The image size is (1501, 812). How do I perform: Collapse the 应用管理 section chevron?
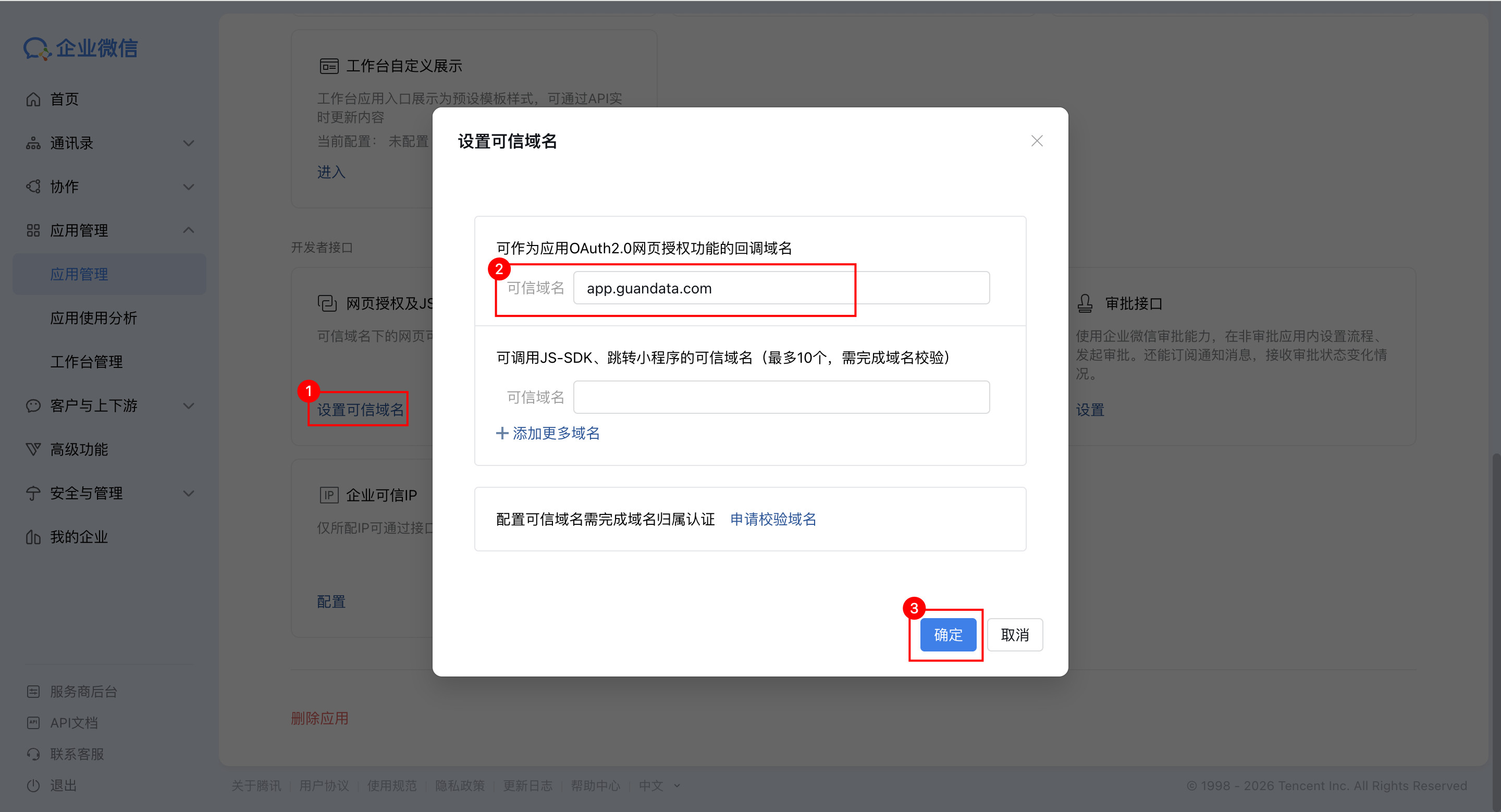tap(188, 231)
